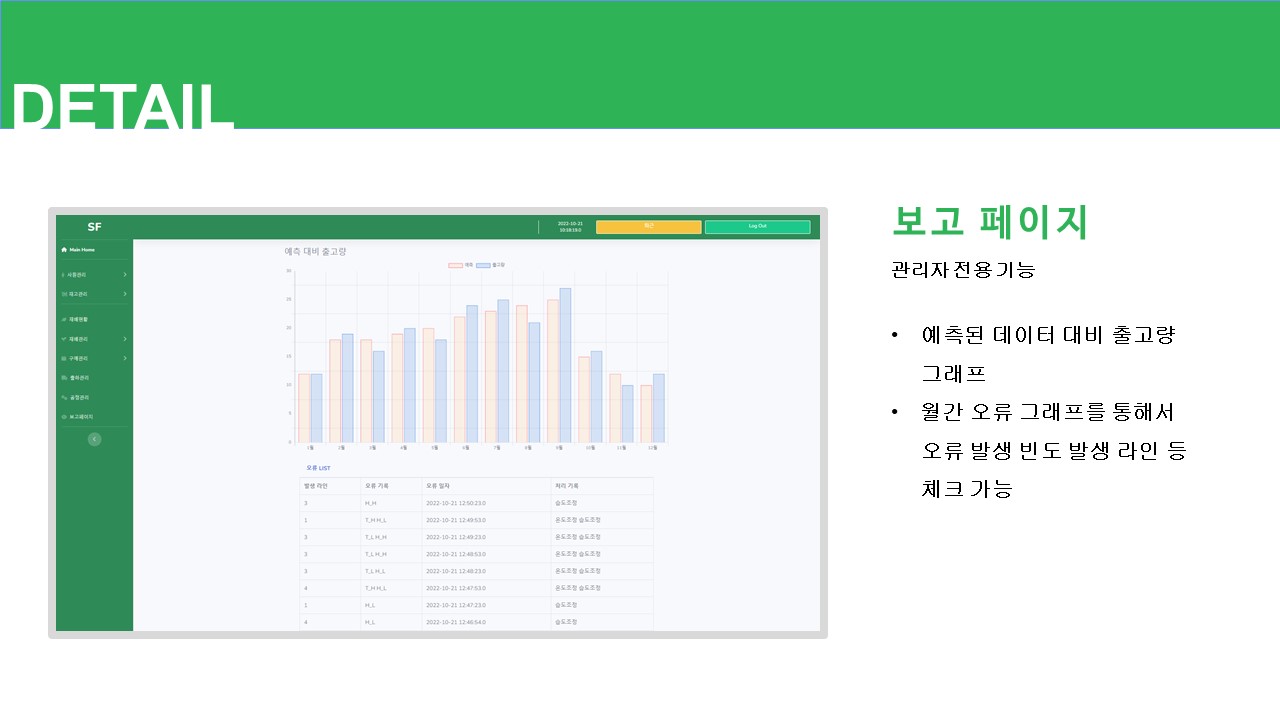Click the 1월 axis label
The height and width of the screenshot is (720, 1280).
point(310,448)
